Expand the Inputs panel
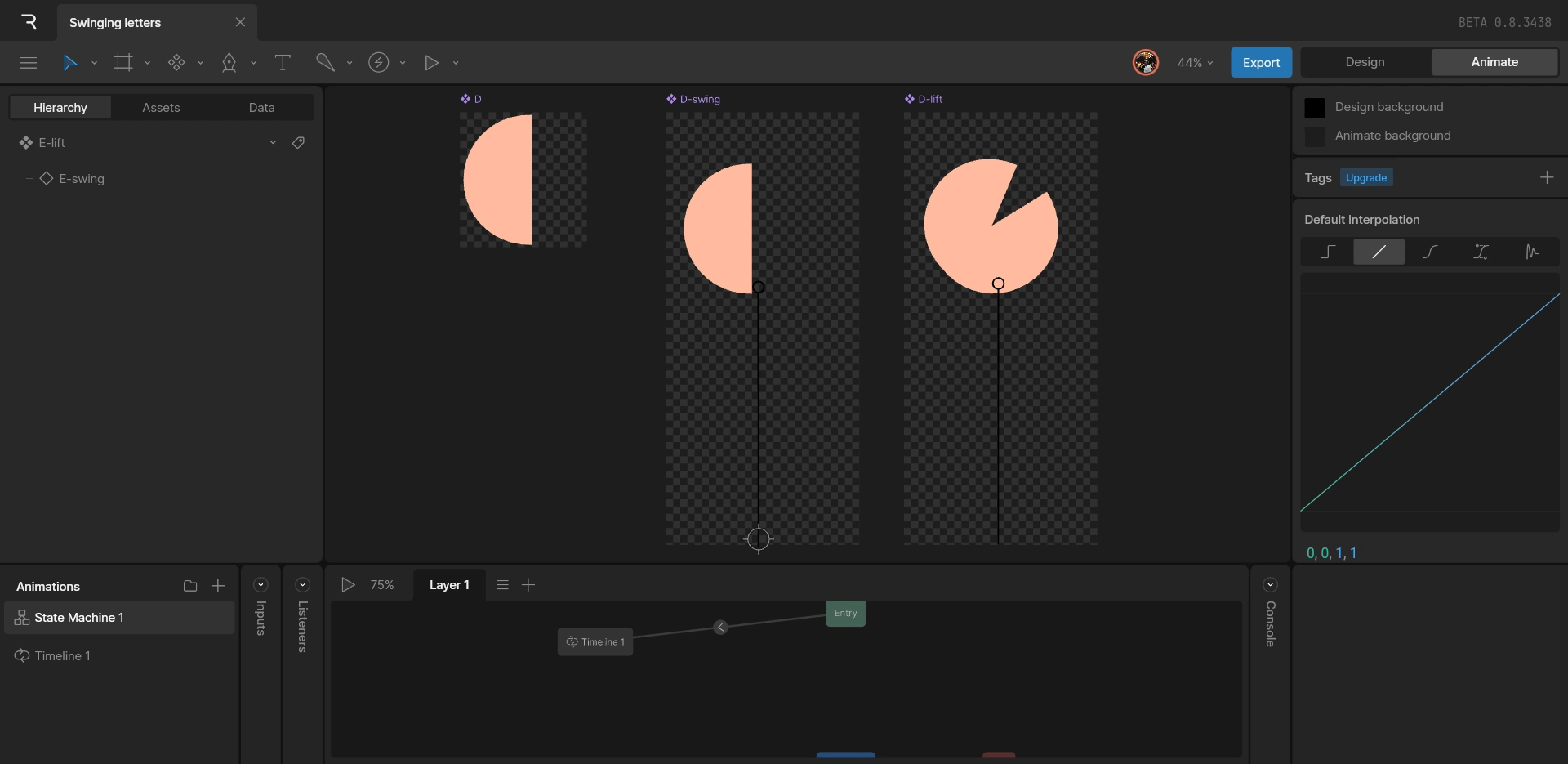Image resolution: width=1568 pixels, height=764 pixels. [261, 585]
